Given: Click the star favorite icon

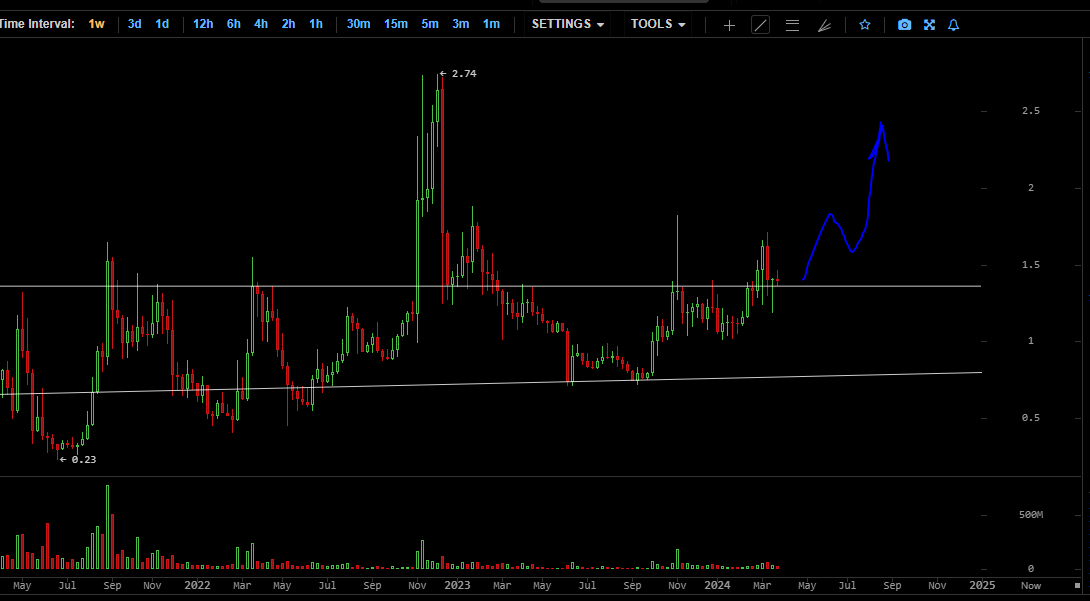Looking at the screenshot, I should 865,24.
